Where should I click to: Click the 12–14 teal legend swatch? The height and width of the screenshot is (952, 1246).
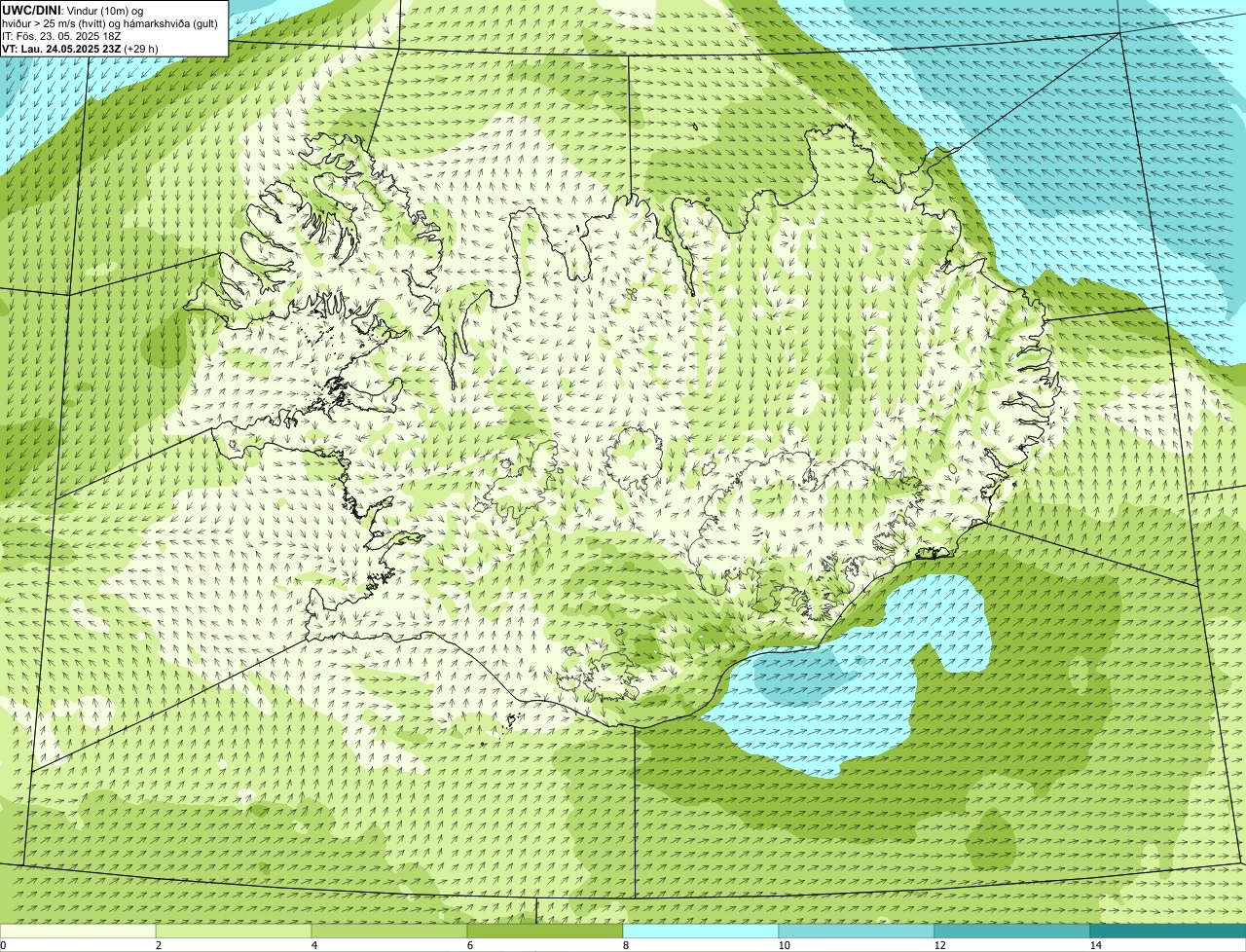1012,931
